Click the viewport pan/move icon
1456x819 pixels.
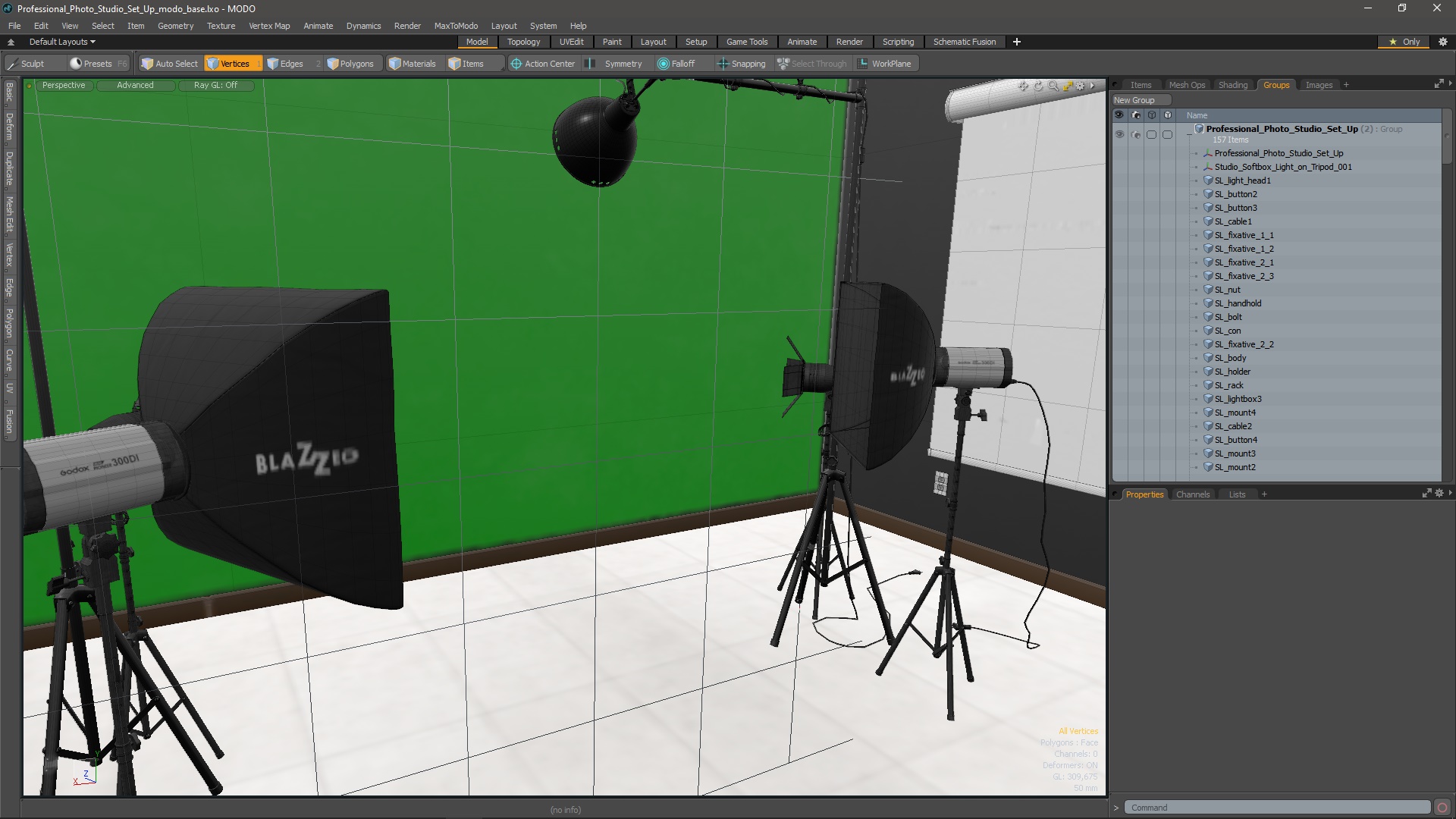1023,86
